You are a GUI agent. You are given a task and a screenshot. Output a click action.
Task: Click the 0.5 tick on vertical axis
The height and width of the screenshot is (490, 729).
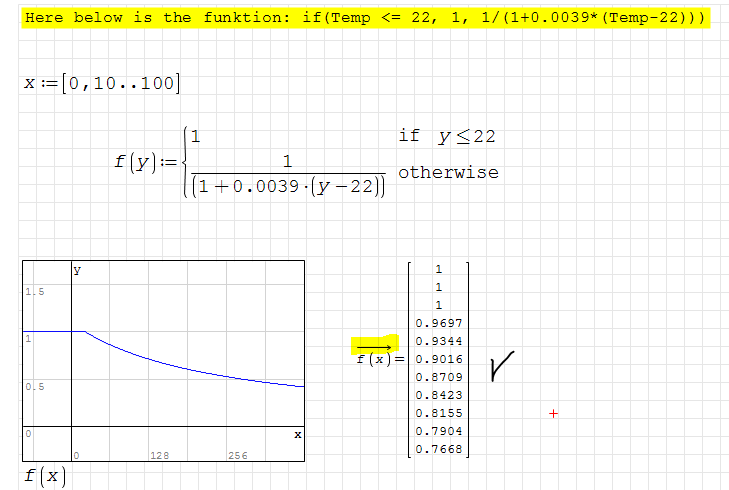click(x=34, y=386)
